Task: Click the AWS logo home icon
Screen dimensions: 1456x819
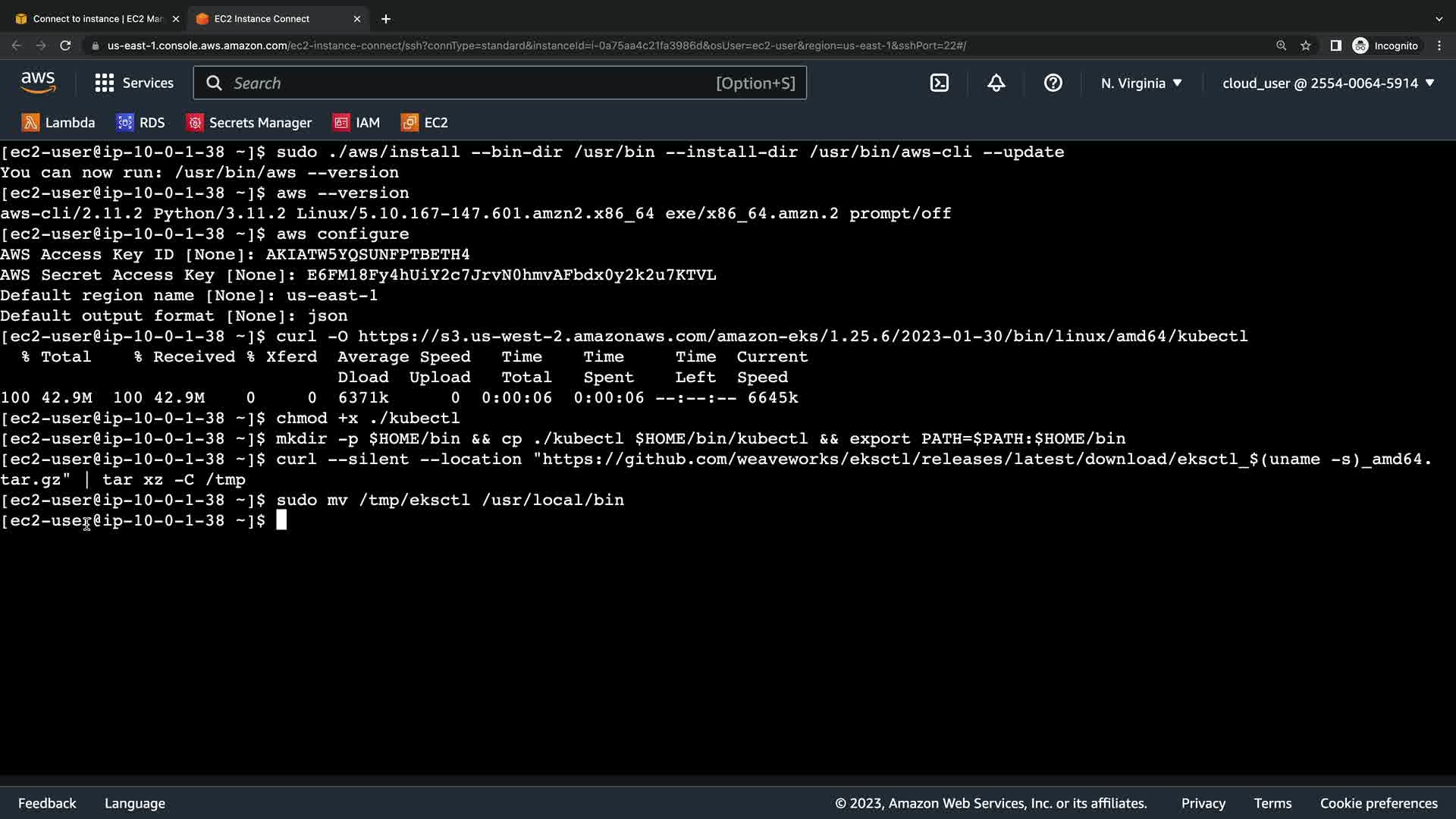Action: point(38,83)
